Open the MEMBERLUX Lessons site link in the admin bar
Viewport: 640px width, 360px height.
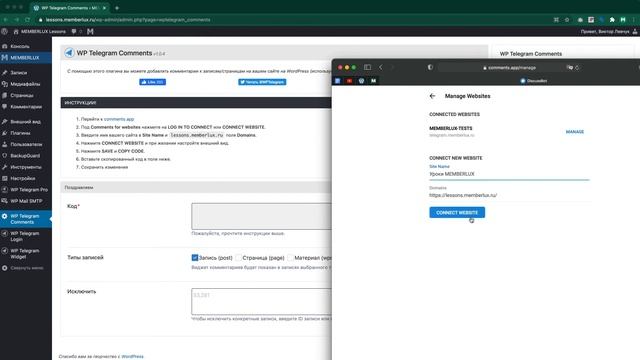pos(39,31)
